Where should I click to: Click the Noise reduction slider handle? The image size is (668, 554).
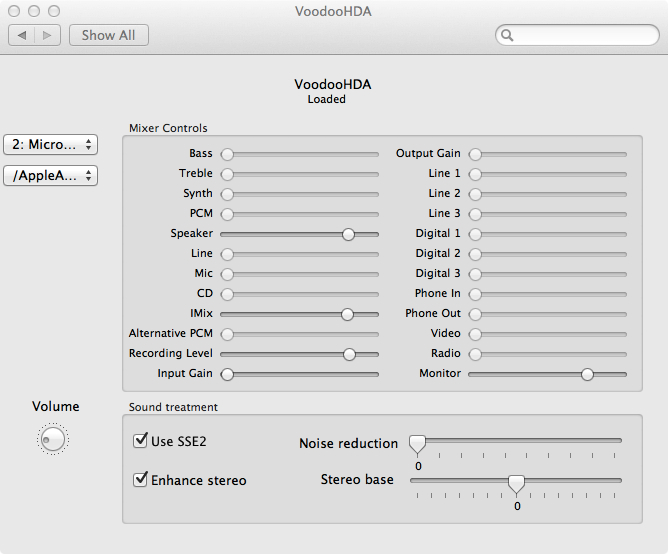[417, 444]
